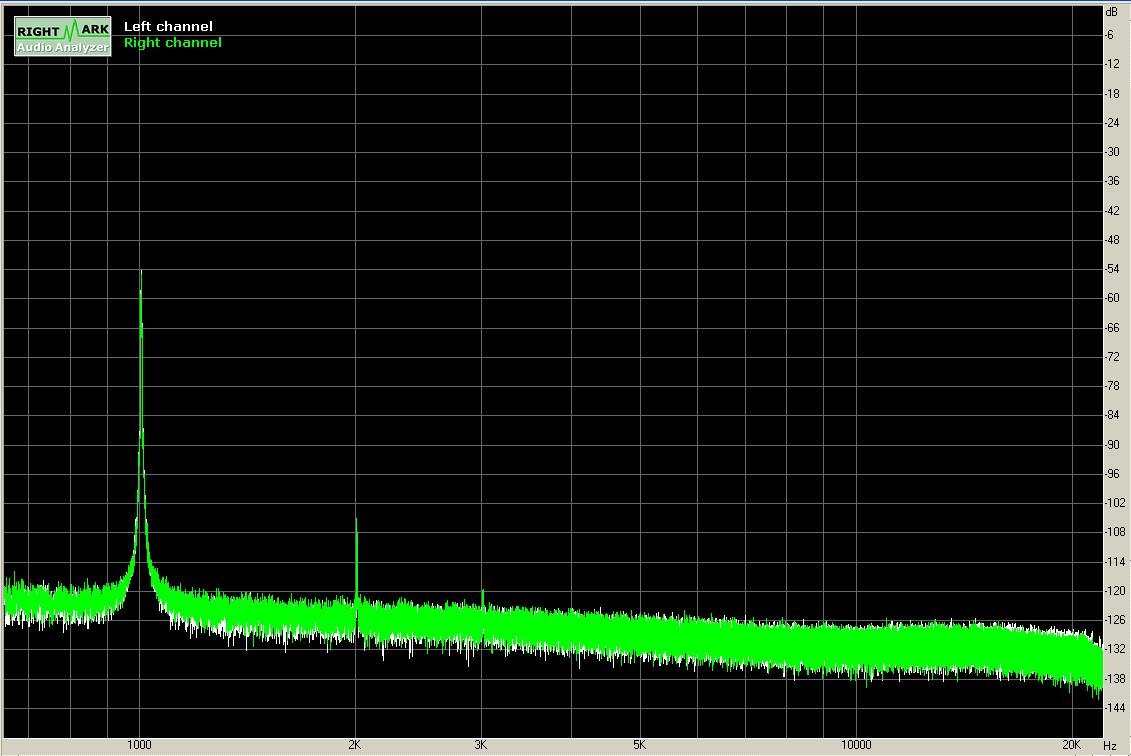The image size is (1131, 756).
Task: Click the 2K frequency axis label
Action: coord(354,744)
